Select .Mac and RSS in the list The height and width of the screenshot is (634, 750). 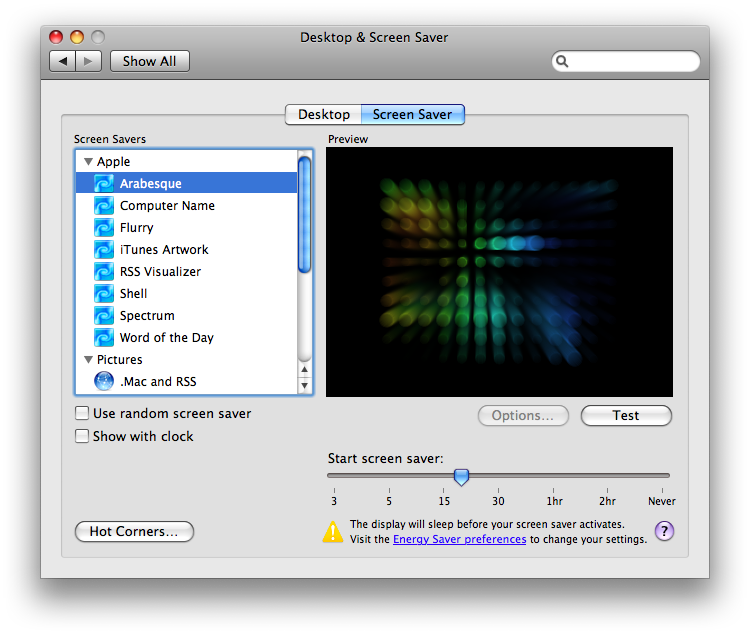point(187,381)
